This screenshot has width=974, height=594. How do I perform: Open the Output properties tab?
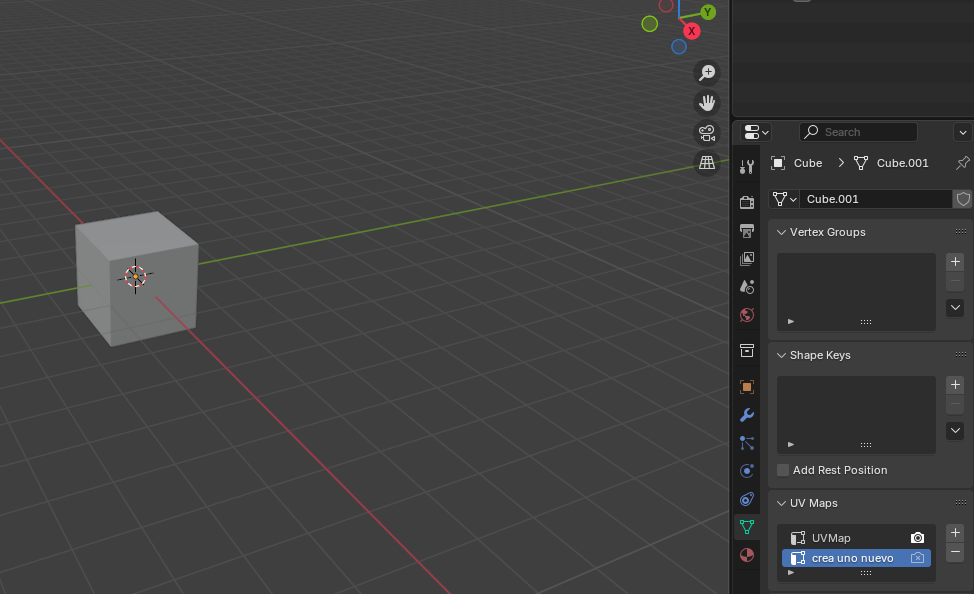click(x=747, y=231)
